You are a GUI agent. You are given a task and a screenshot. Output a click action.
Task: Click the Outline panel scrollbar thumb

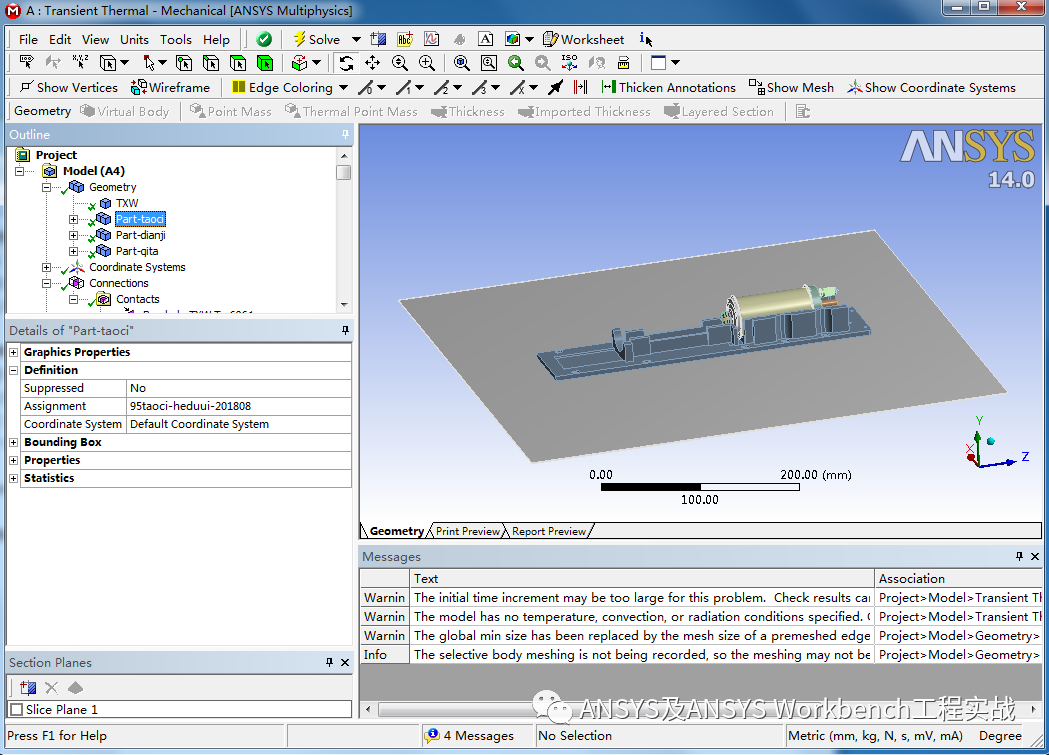point(344,173)
